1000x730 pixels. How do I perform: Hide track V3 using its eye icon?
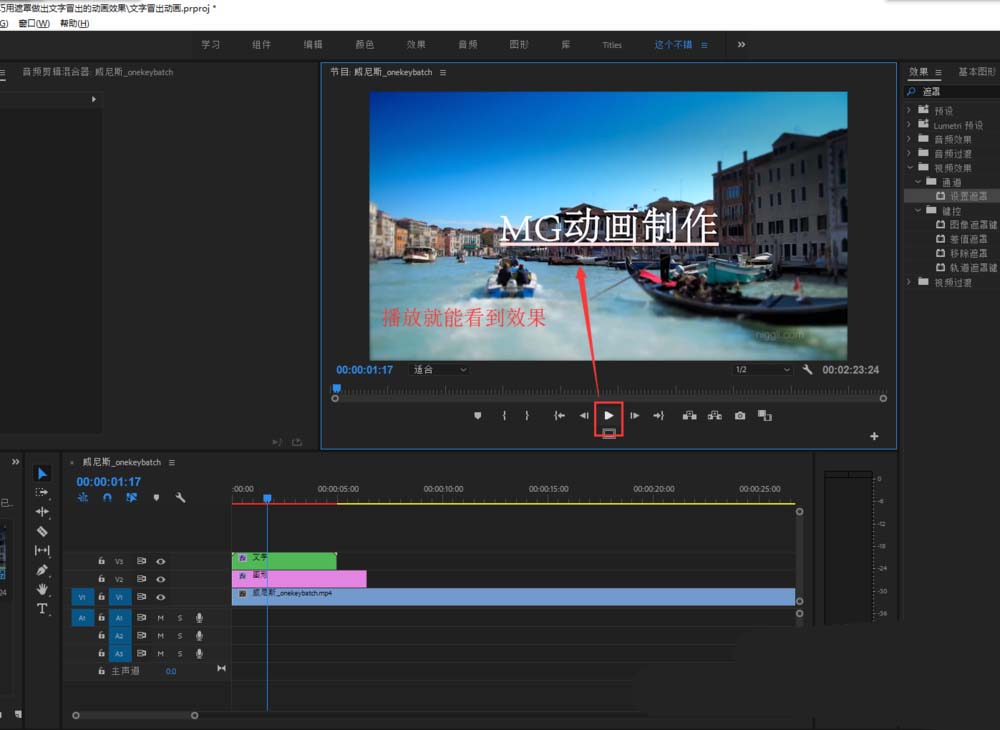[160, 561]
